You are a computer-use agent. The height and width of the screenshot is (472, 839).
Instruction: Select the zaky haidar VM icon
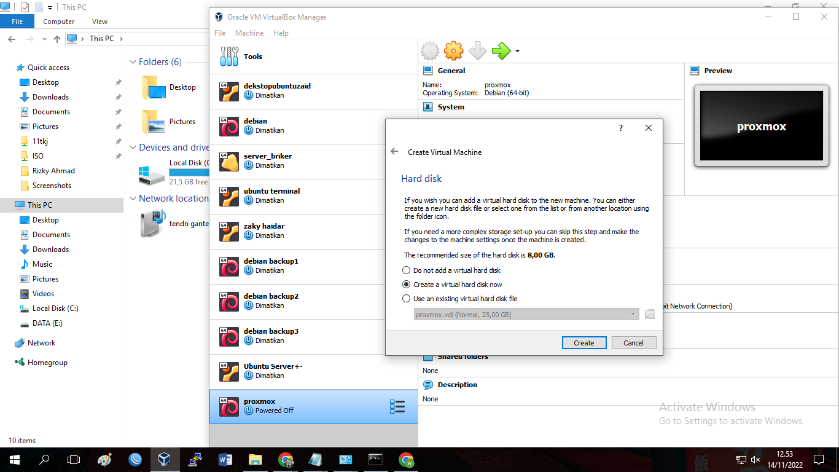tap(229, 232)
